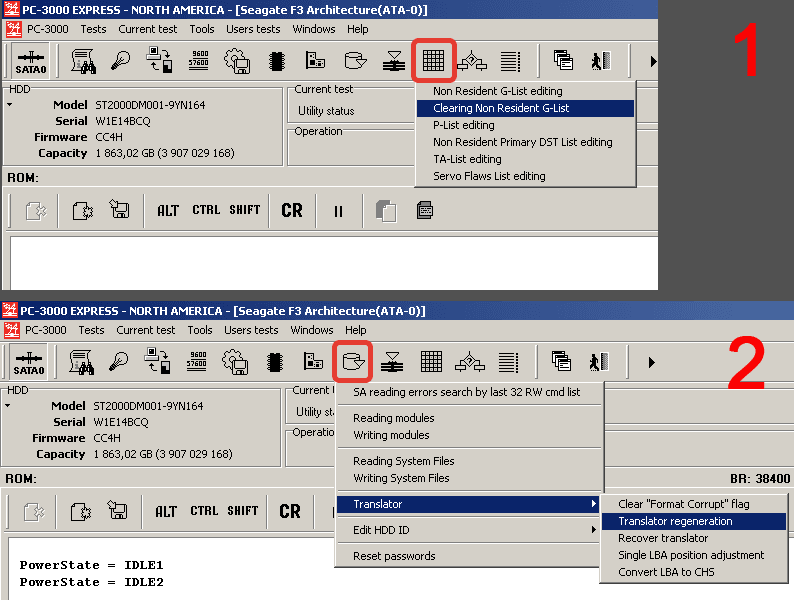This screenshot has height=600, width=794.
Task: Open the service area disk icon, lower window
Action: (x=353, y=362)
